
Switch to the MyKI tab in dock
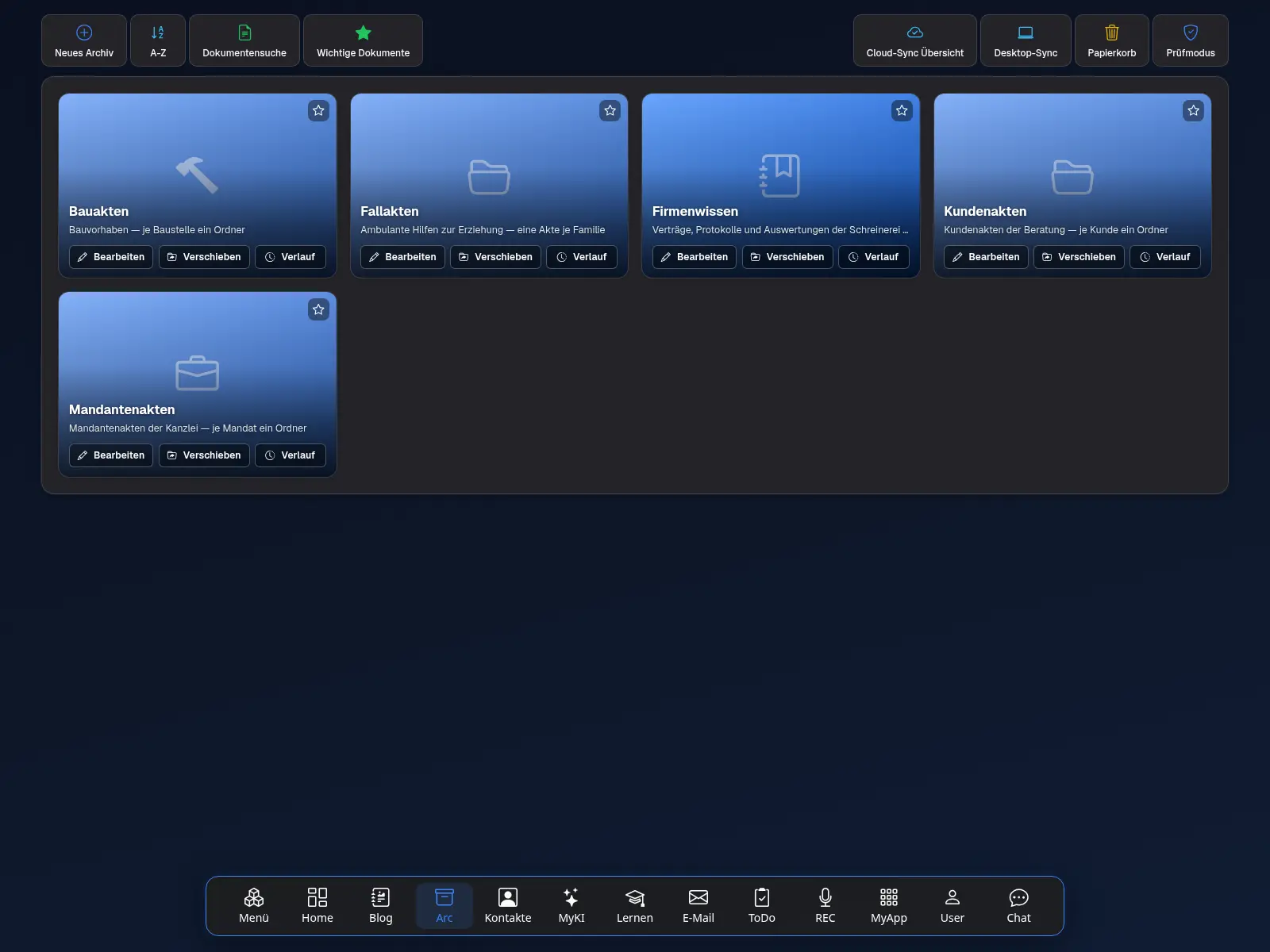point(571,906)
